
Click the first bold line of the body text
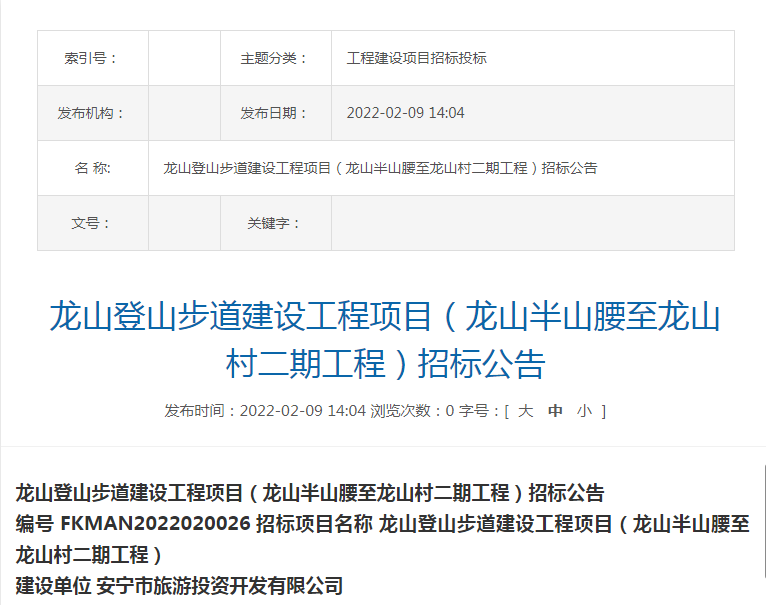(x=310, y=493)
